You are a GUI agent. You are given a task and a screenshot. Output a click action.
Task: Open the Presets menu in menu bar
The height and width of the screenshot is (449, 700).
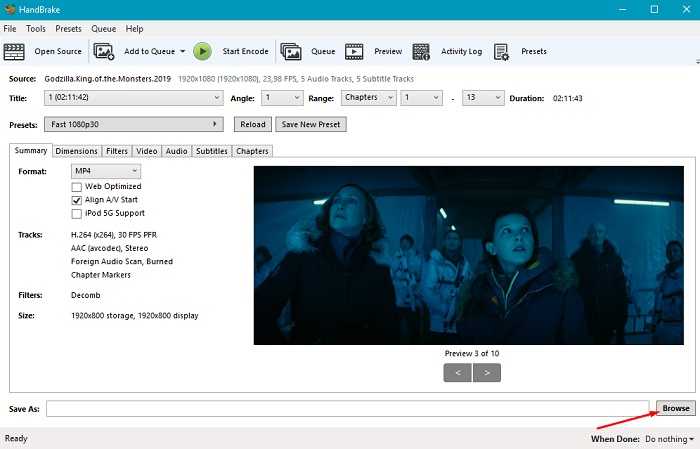(x=68, y=29)
